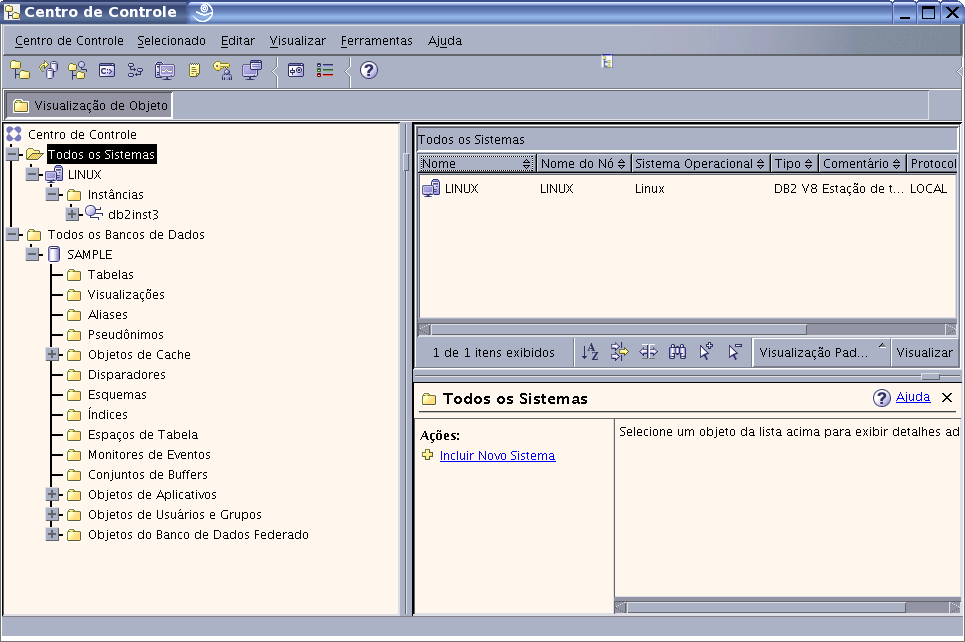Open the Selecionado menu
The width and height of the screenshot is (965, 642).
click(171, 41)
